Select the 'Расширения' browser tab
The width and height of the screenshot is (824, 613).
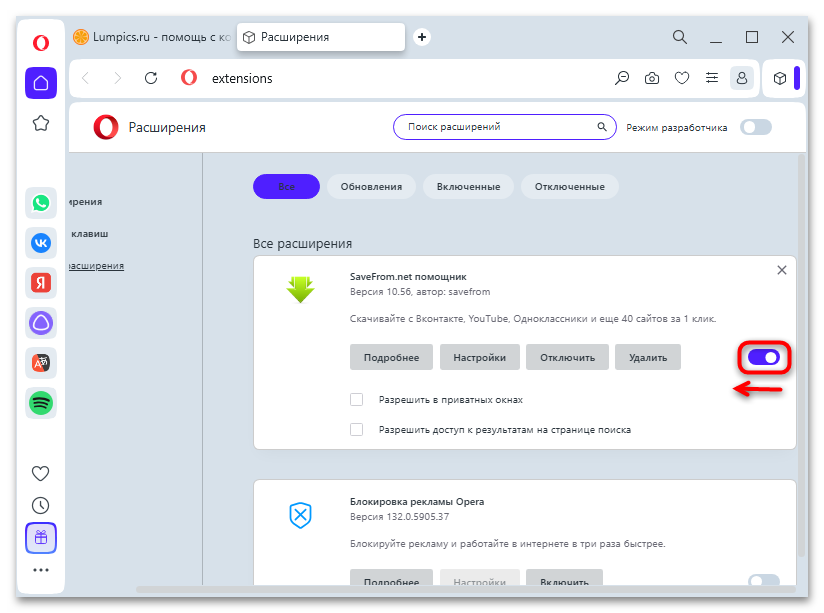321,37
